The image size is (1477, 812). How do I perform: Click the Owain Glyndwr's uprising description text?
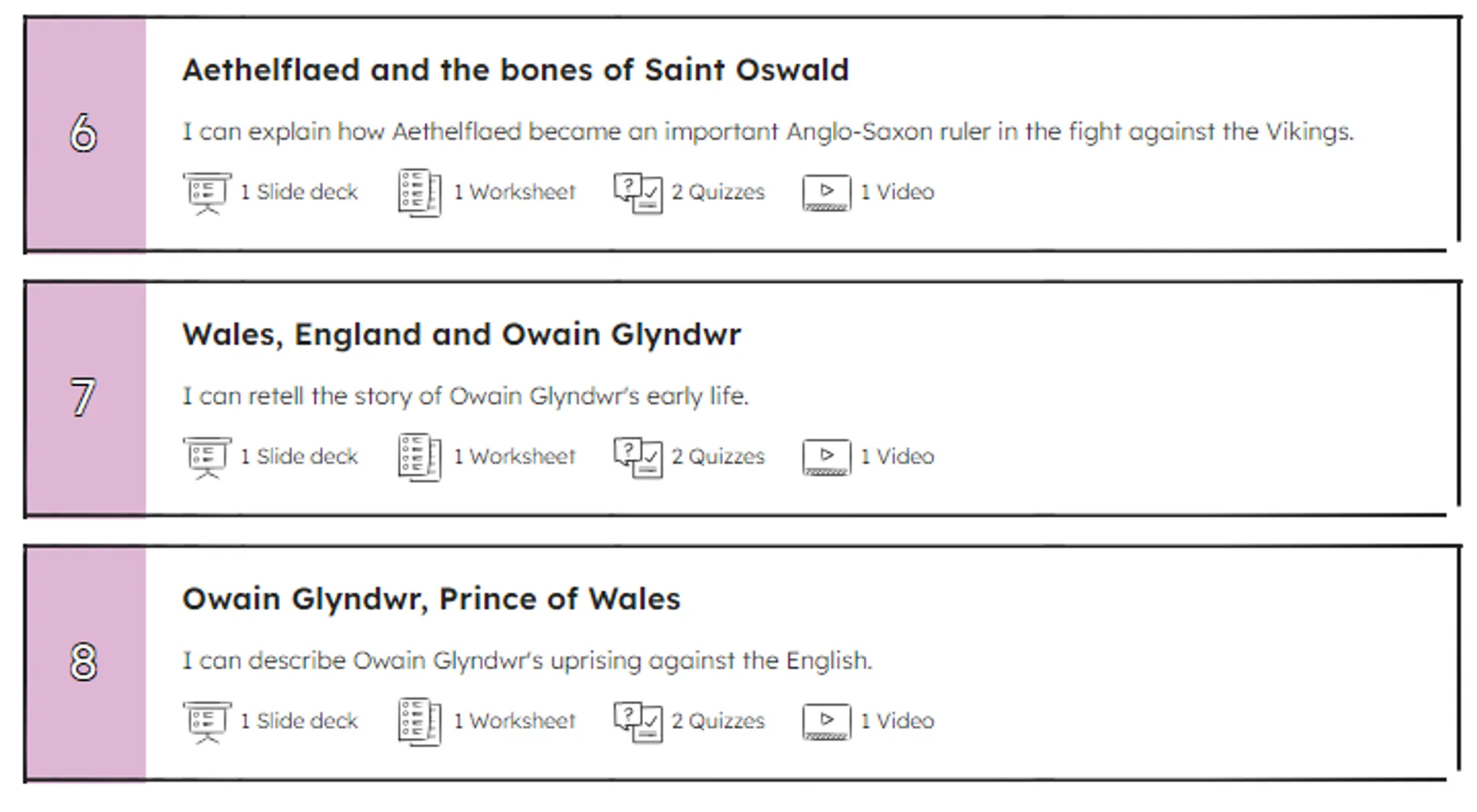pyautogui.click(x=527, y=661)
